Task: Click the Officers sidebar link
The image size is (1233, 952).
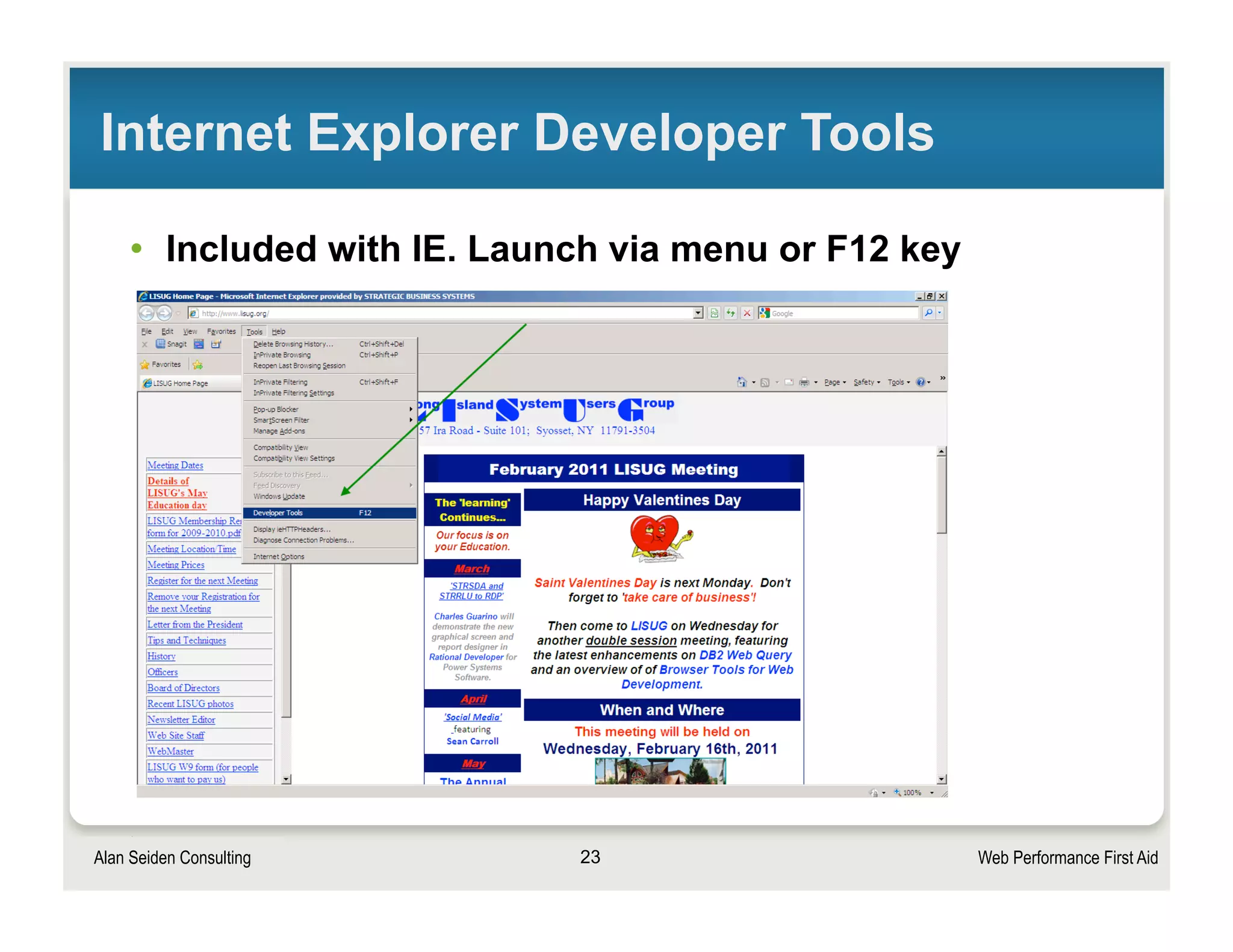Action: click(x=163, y=672)
